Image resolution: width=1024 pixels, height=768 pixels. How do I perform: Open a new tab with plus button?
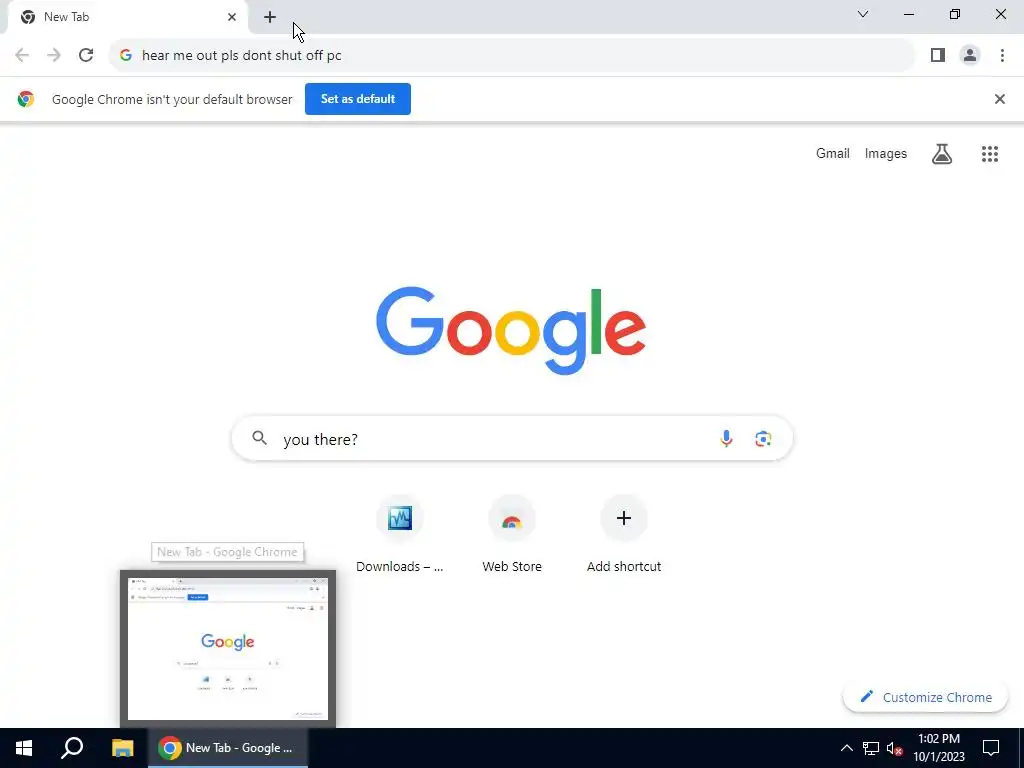pyautogui.click(x=270, y=17)
